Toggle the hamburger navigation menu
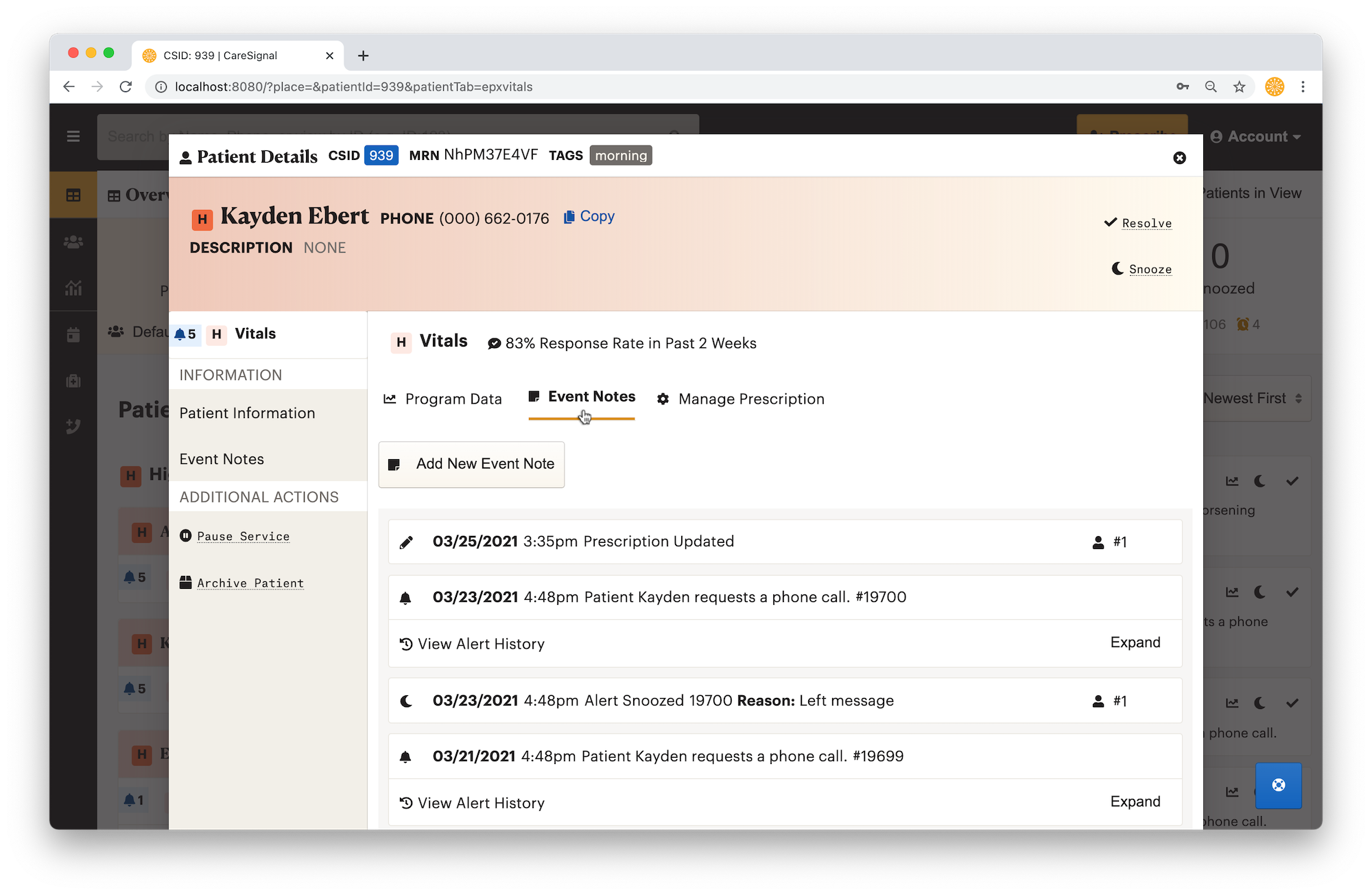 pyautogui.click(x=73, y=137)
